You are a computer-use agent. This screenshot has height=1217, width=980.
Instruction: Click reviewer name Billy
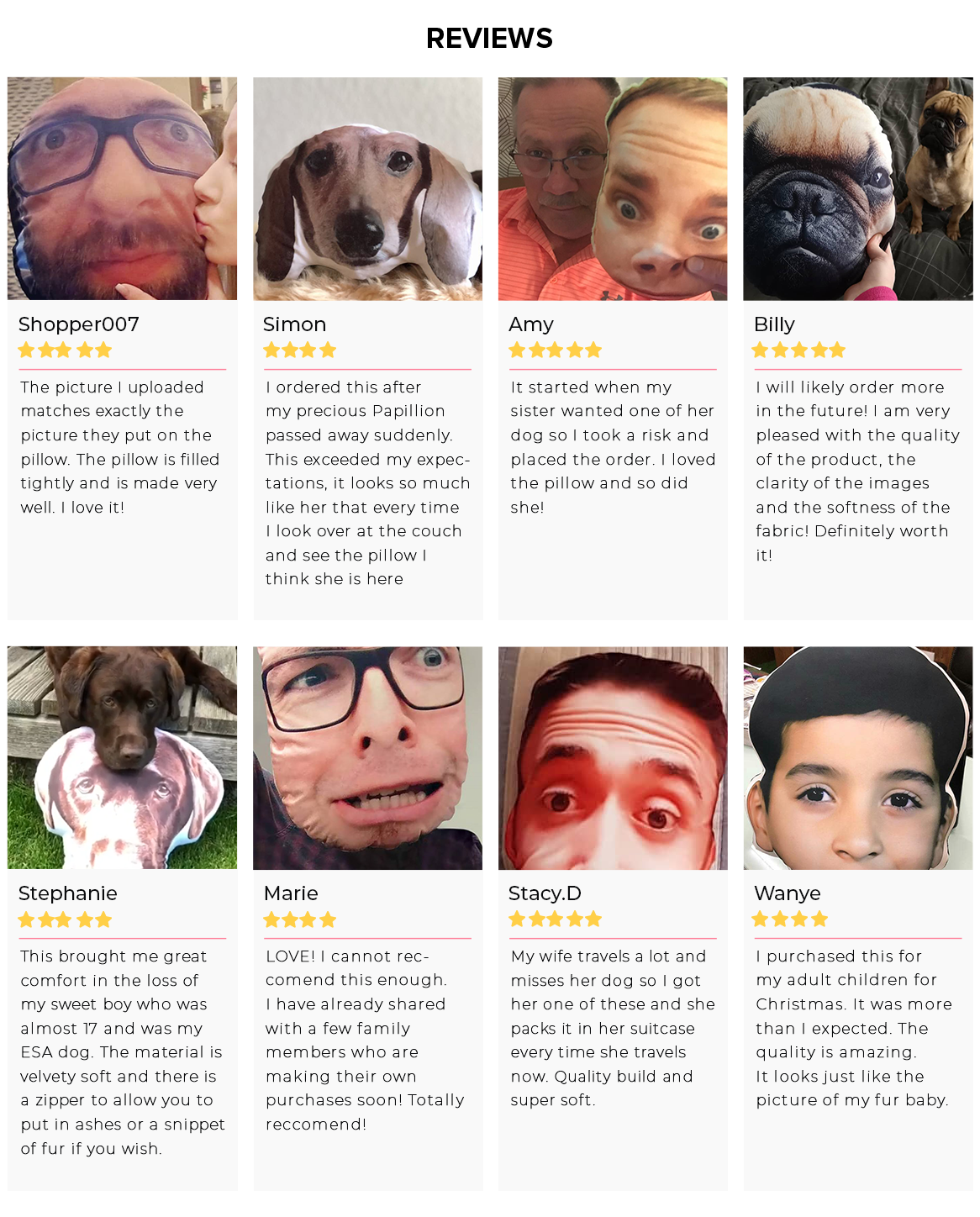(774, 324)
